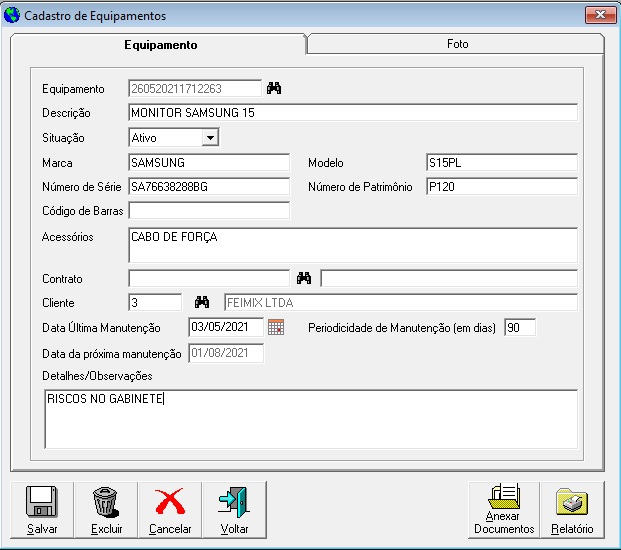
Task: Click the Descrição field with MONITOR SAMSUNG 15
Action: coord(352,113)
